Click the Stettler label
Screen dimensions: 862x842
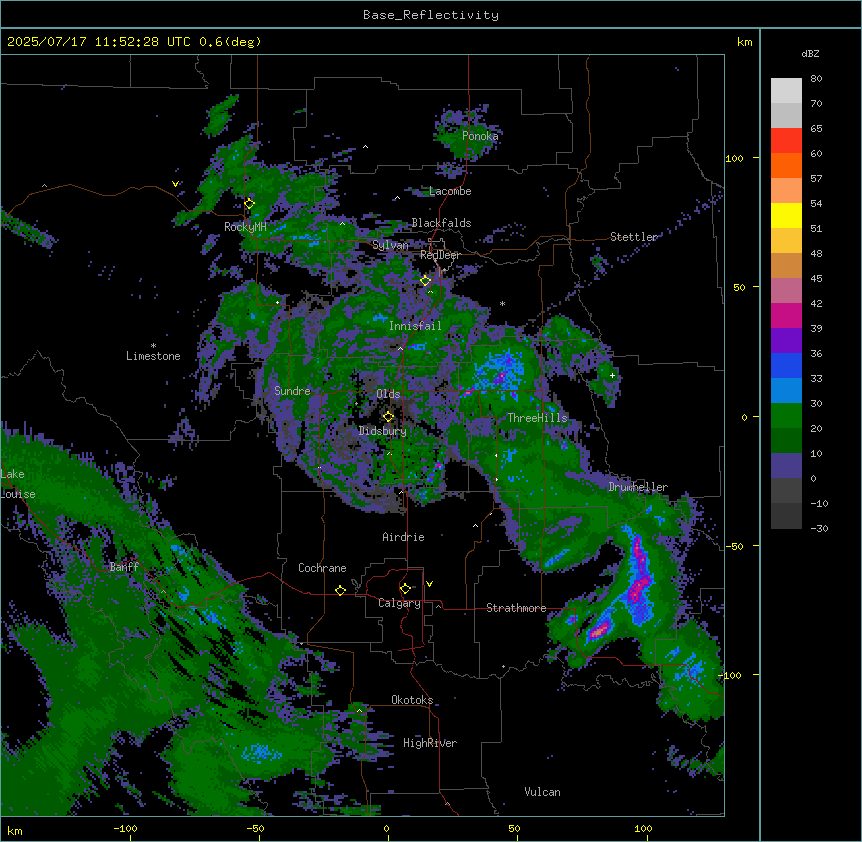(633, 237)
